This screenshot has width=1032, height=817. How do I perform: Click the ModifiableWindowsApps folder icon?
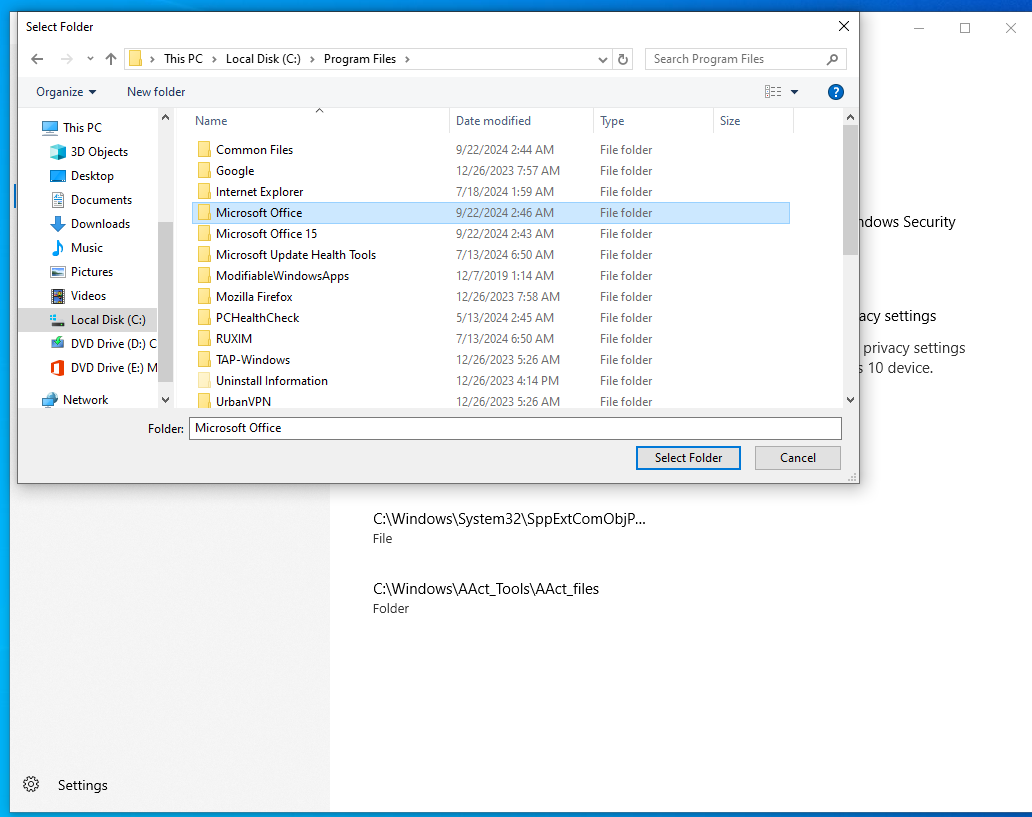pyautogui.click(x=204, y=276)
